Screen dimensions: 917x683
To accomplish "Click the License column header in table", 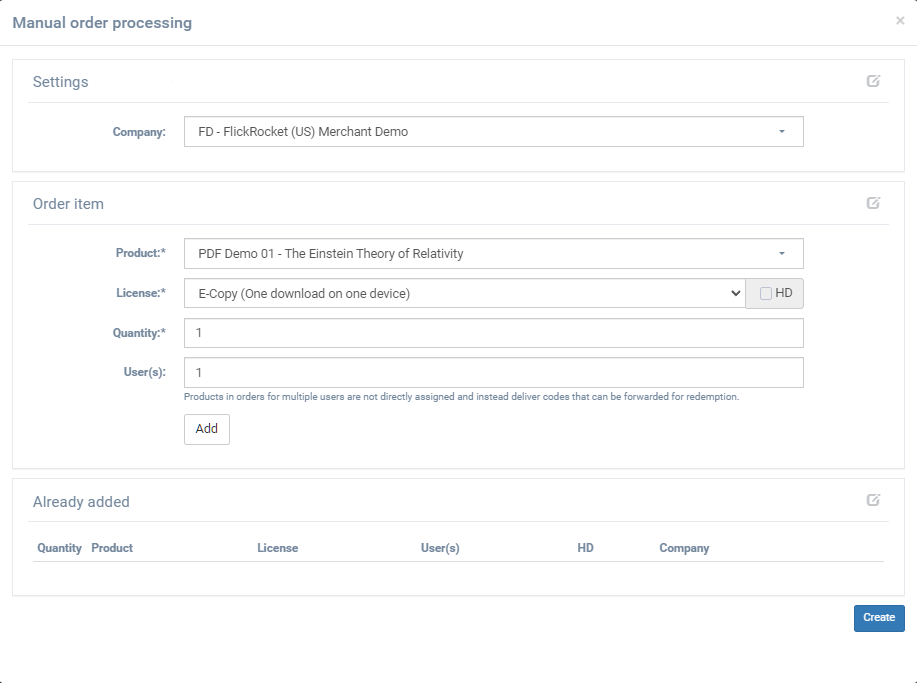I will tap(277, 548).
